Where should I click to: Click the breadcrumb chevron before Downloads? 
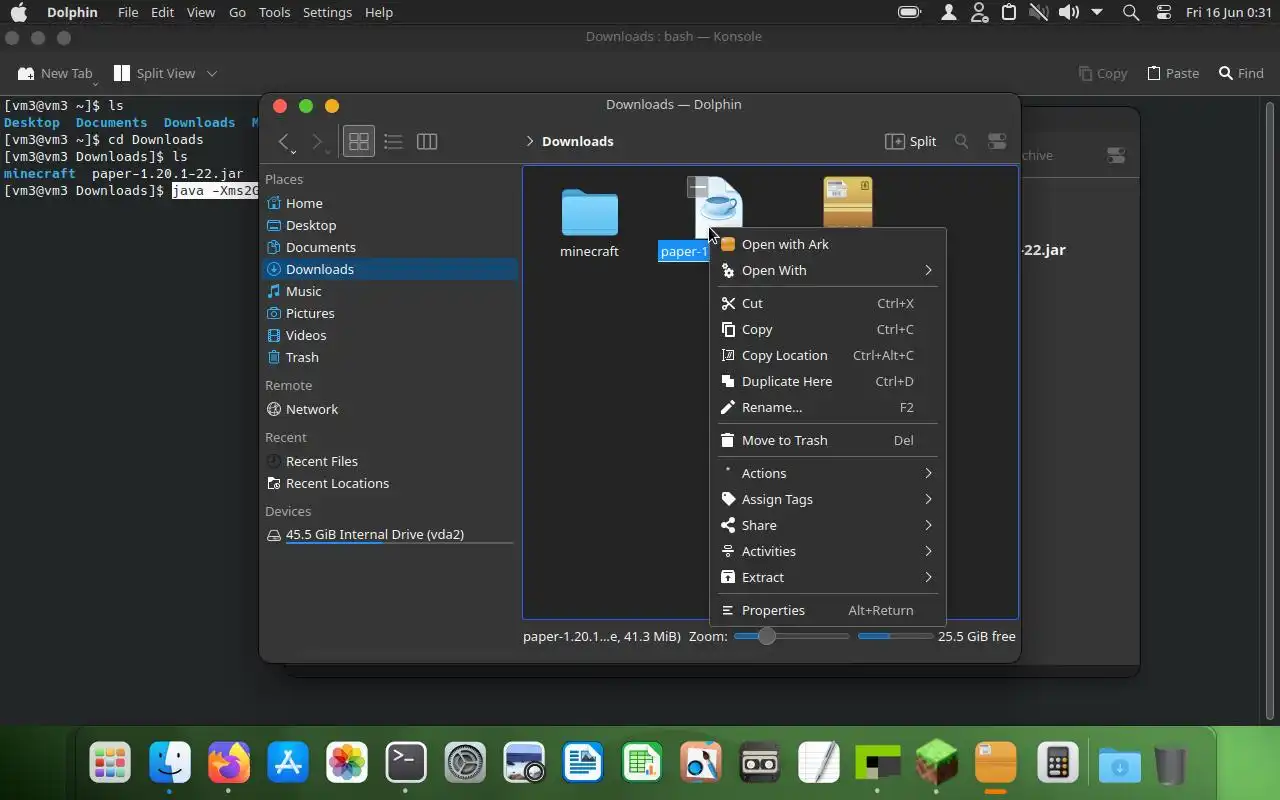[x=530, y=141]
